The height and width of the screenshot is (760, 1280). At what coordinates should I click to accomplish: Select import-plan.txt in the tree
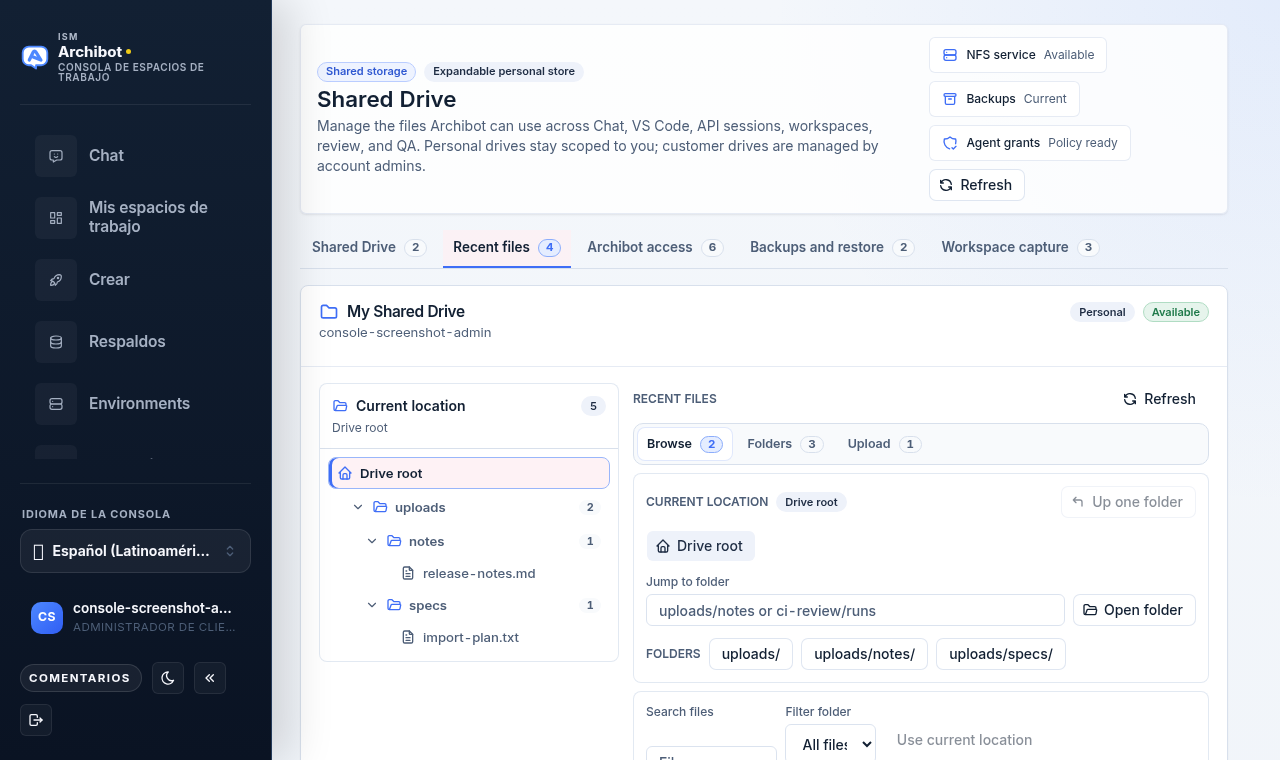[471, 638]
